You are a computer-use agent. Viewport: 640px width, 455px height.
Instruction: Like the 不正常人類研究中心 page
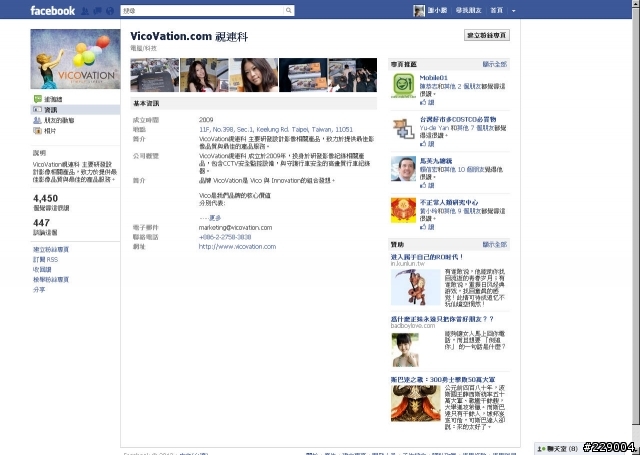pos(427,227)
